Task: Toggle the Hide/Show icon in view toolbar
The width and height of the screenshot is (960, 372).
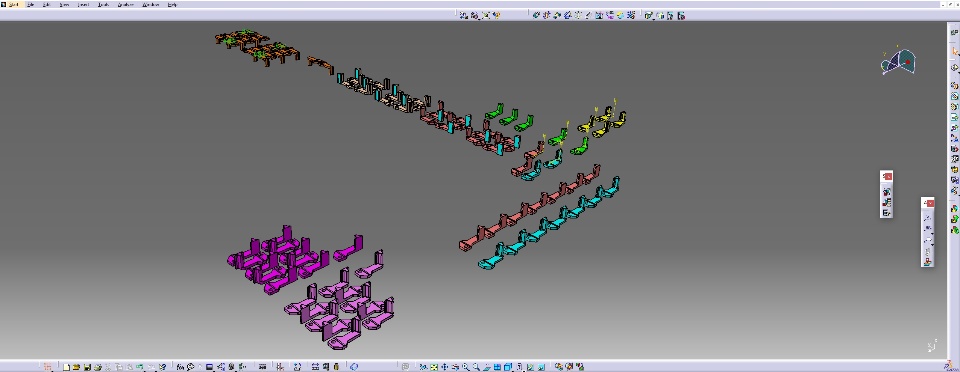Action: 531,367
